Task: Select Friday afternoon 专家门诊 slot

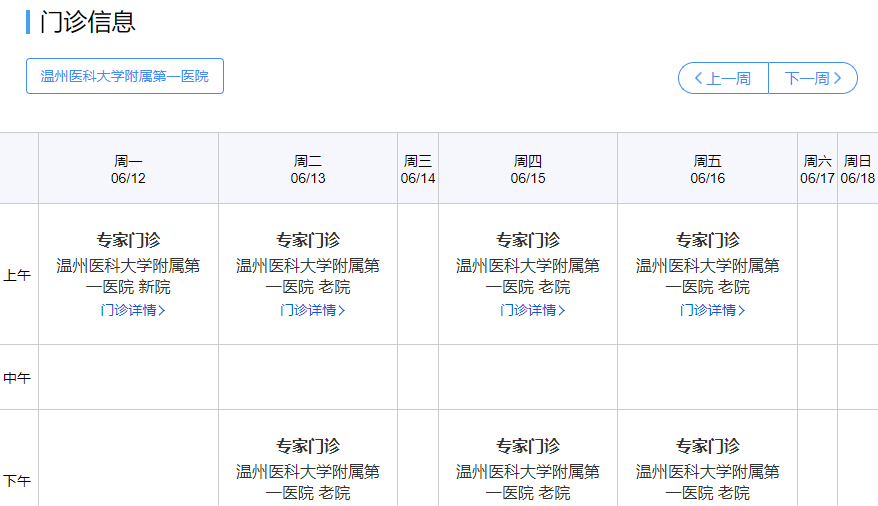Action: (x=708, y=446)
